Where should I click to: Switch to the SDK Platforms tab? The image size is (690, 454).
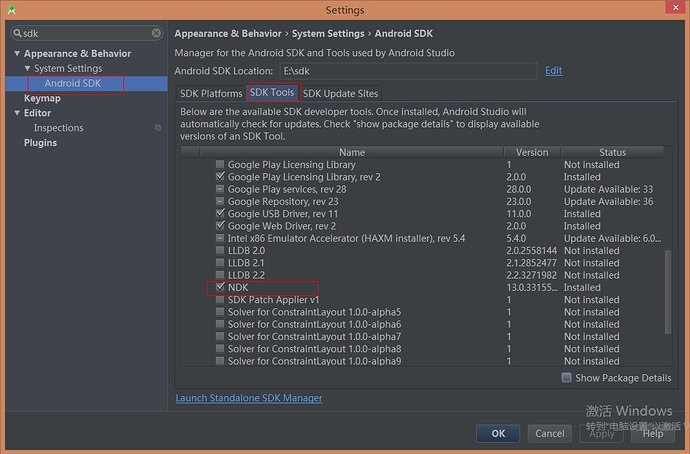click(211, 94)
